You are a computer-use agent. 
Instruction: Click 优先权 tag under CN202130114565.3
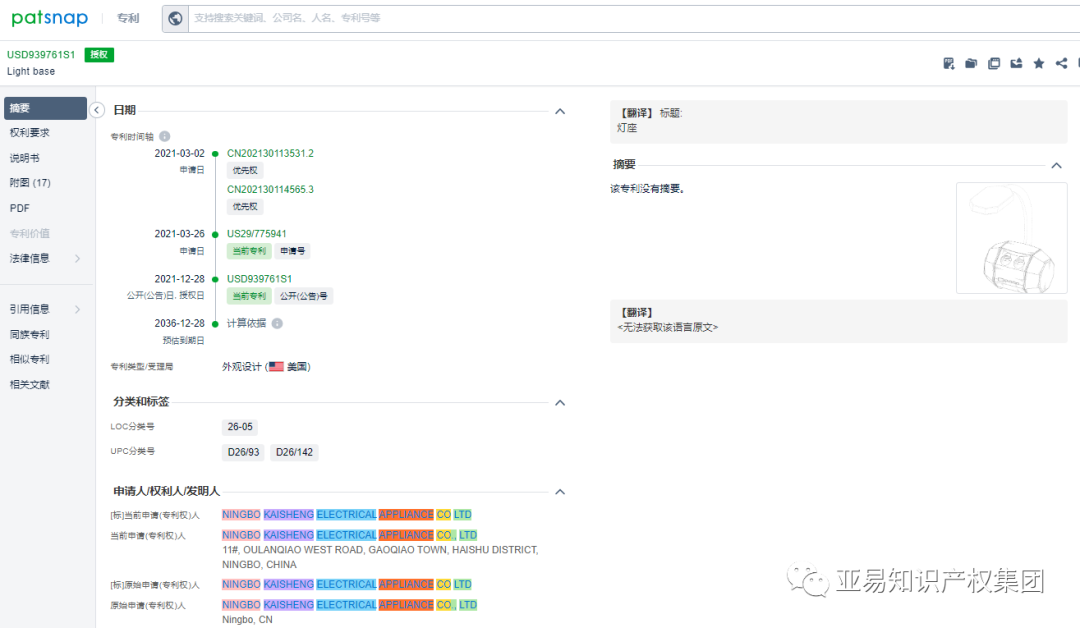pyautogui.click(x=245, y=207)
